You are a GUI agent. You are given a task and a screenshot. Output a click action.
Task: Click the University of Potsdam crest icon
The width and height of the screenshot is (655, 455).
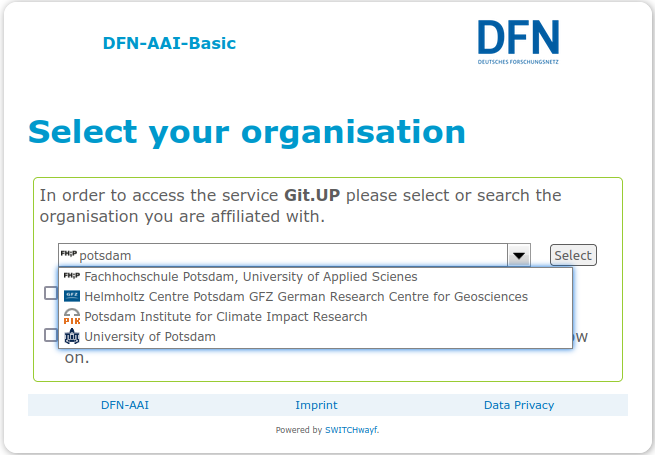pos(72,336)
